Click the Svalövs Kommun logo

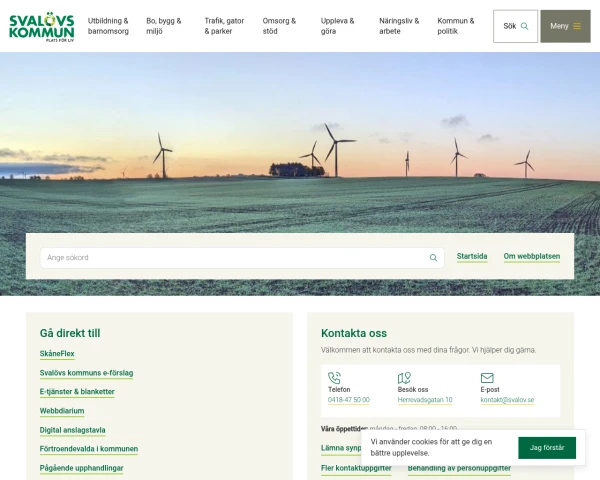(x=41, y=26)
